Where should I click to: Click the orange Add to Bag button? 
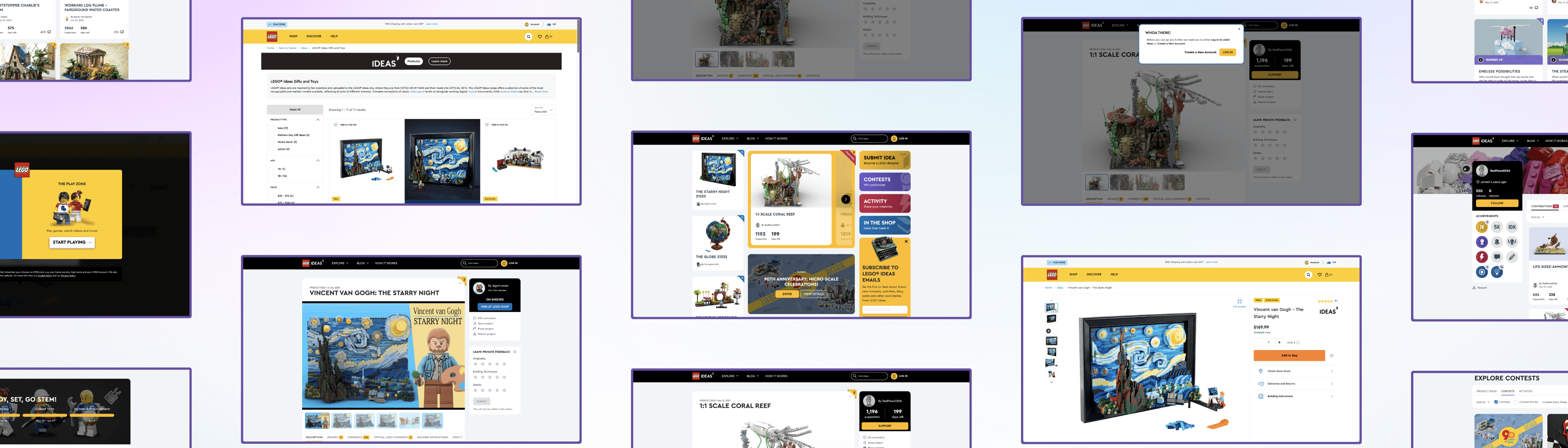pyautogui.click(x=1289, y=355)
